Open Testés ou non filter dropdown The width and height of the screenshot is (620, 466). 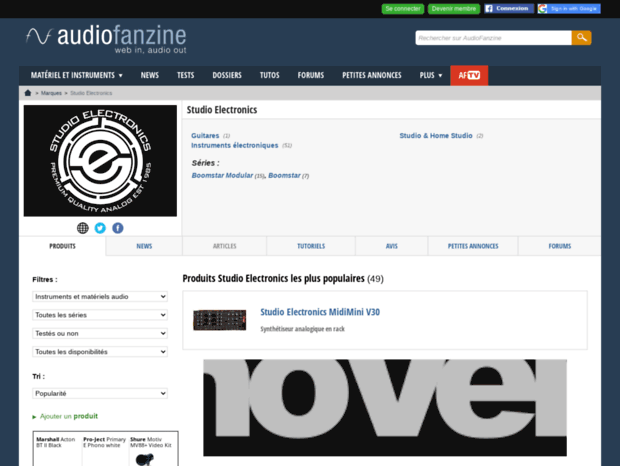click(x=100, y=333)
